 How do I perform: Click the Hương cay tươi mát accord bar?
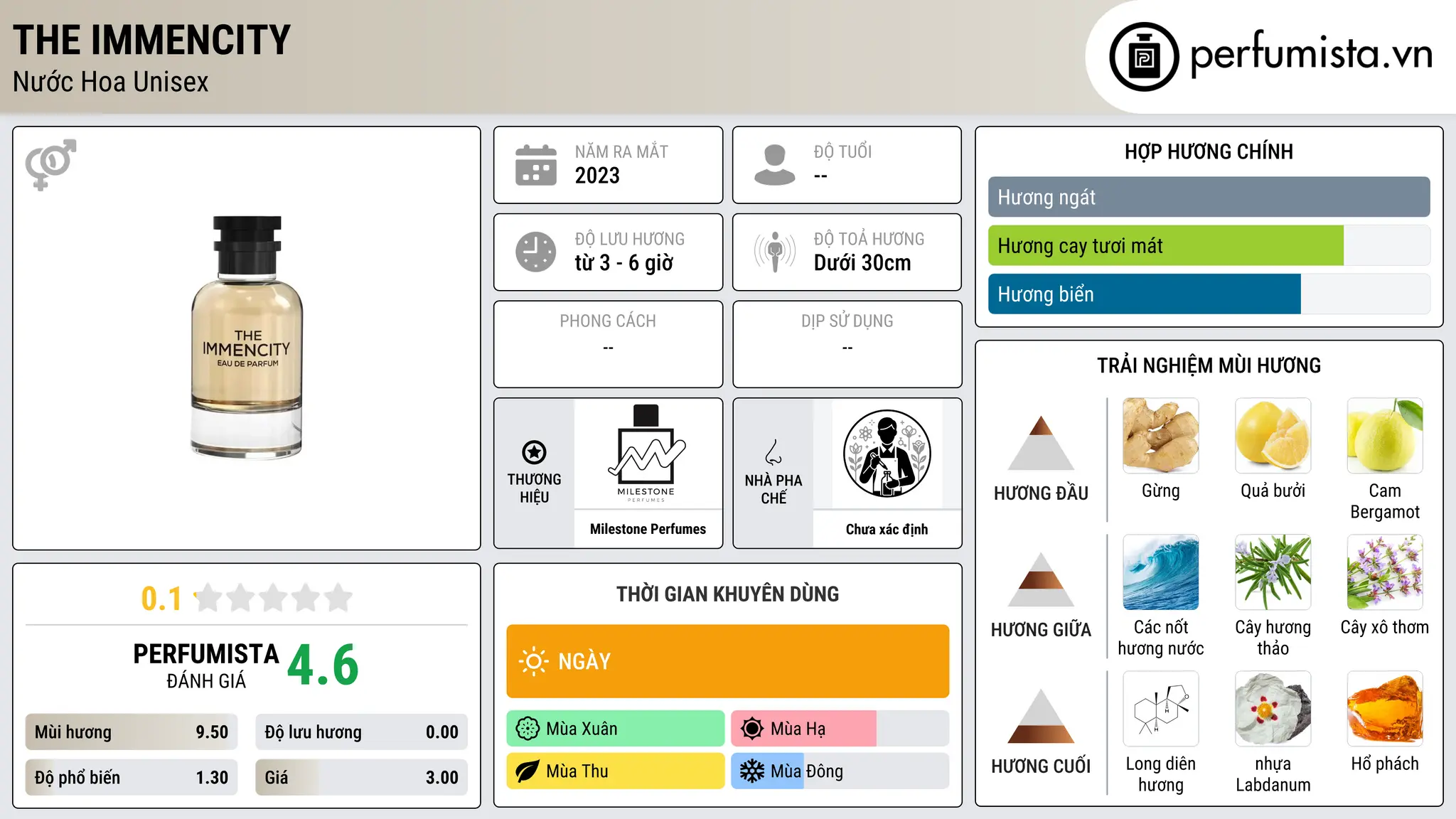pos(1209,245)
